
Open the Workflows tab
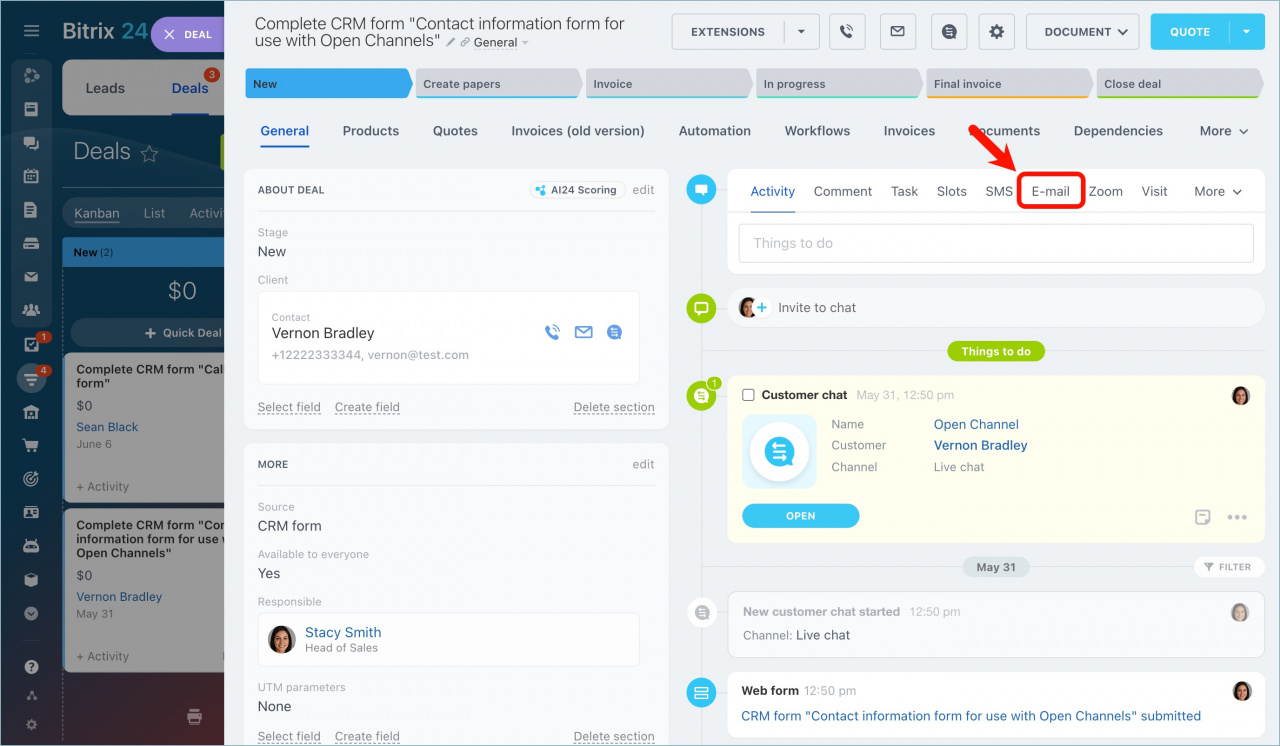(x=817, y=131)
